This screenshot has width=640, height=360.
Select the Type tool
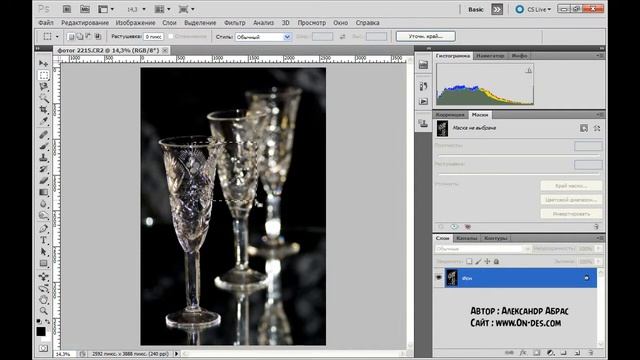(44, 240)
